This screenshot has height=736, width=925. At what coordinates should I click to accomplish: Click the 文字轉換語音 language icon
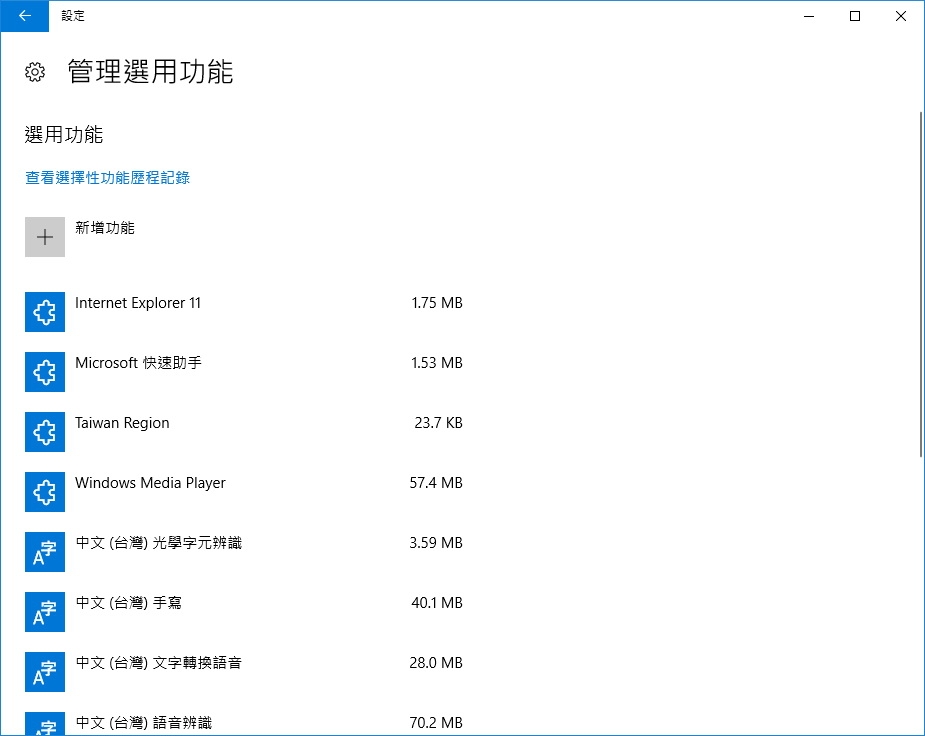pyautogui.click(x=45, y=672)
